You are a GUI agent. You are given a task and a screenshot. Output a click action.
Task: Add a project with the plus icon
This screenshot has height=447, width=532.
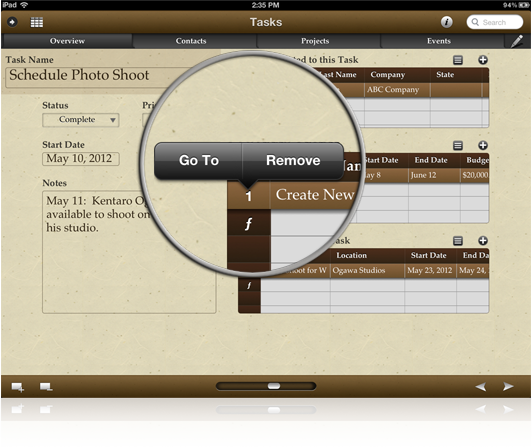click(483, 146)
